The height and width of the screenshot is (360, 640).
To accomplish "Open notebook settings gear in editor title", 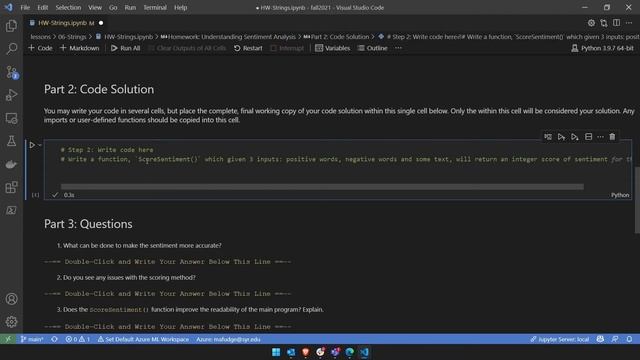I will pos(591,23).
